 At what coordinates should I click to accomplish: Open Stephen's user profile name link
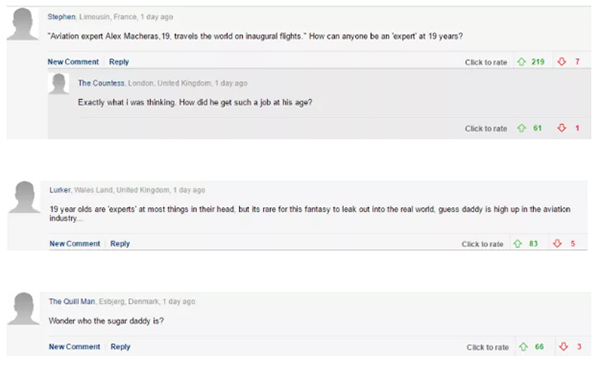coord(61,17)
